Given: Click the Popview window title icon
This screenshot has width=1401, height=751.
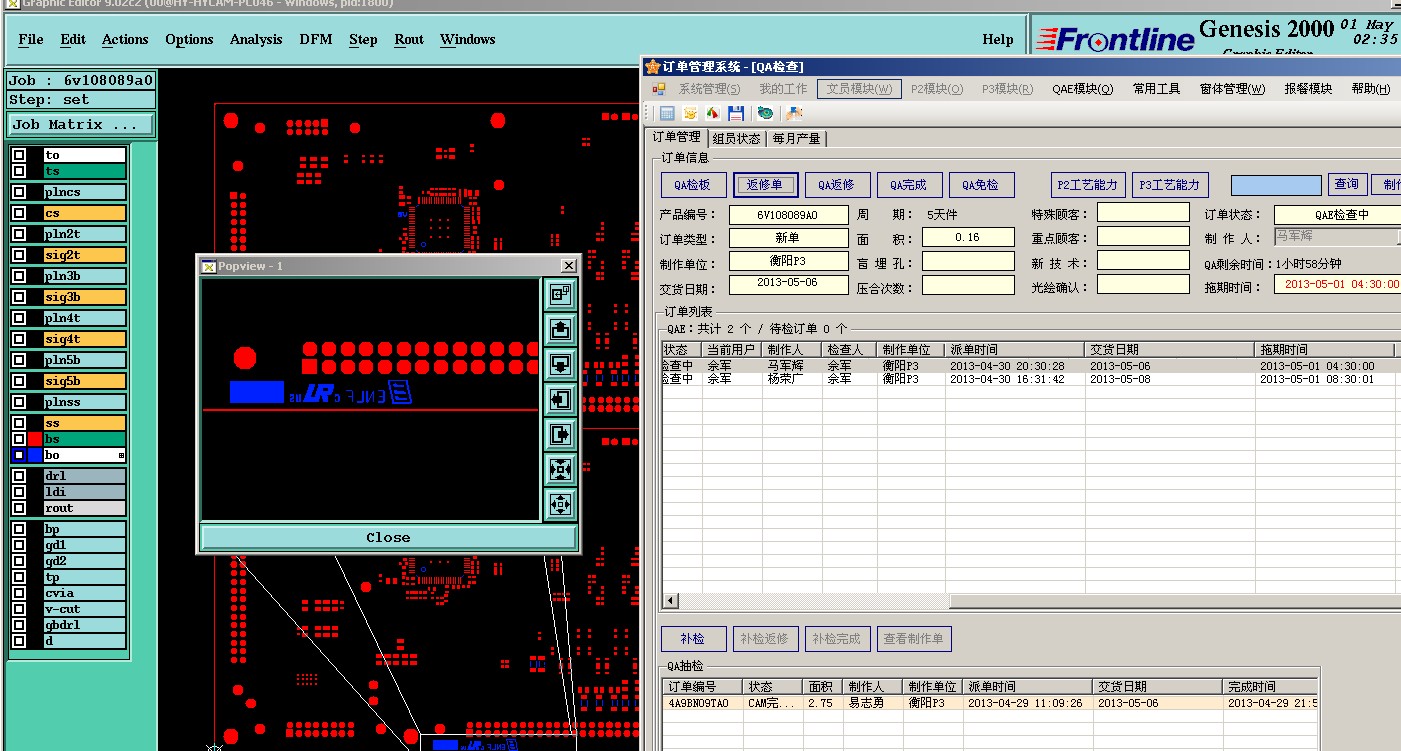Looking at the screenshot, I should coord(209,266).
